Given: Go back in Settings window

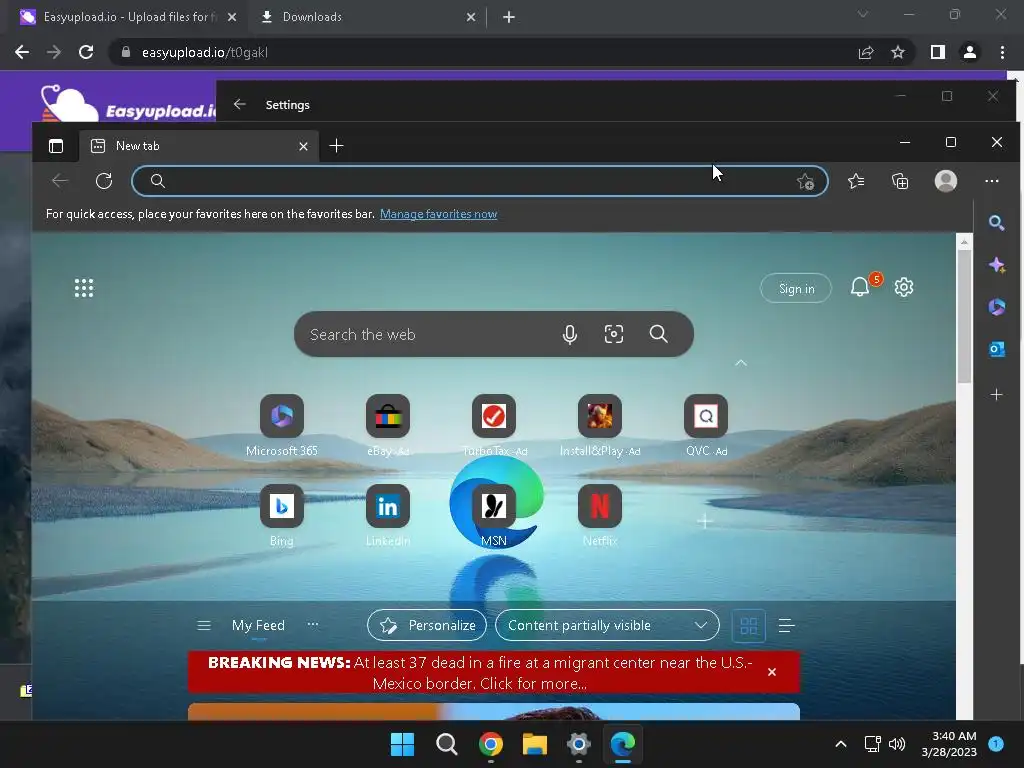Looking at the screenshot, I should pos(240,104).
